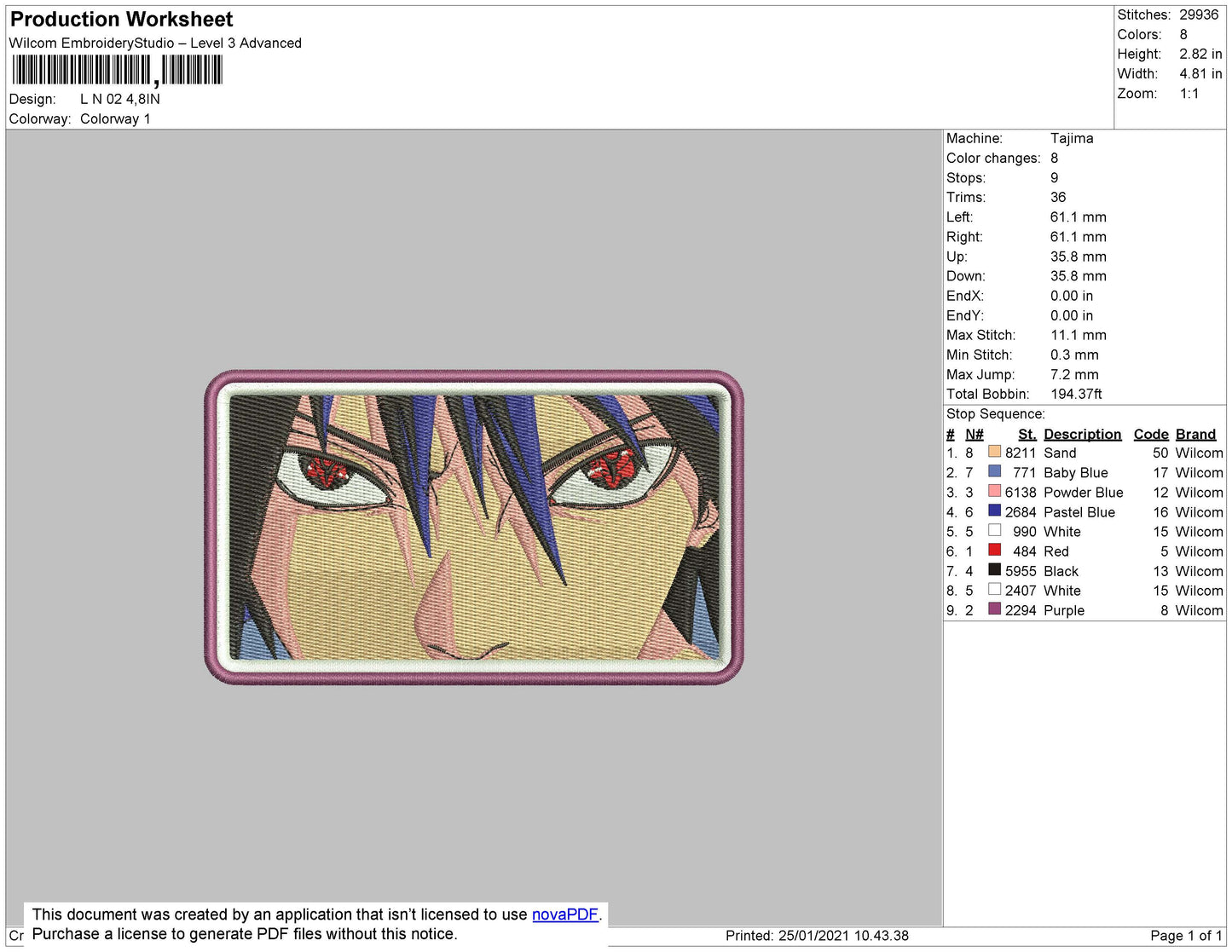The width and height of the screenshot is (1232, 952).
Task: Click the Stops value '9'
Action: click(1055, 177)
